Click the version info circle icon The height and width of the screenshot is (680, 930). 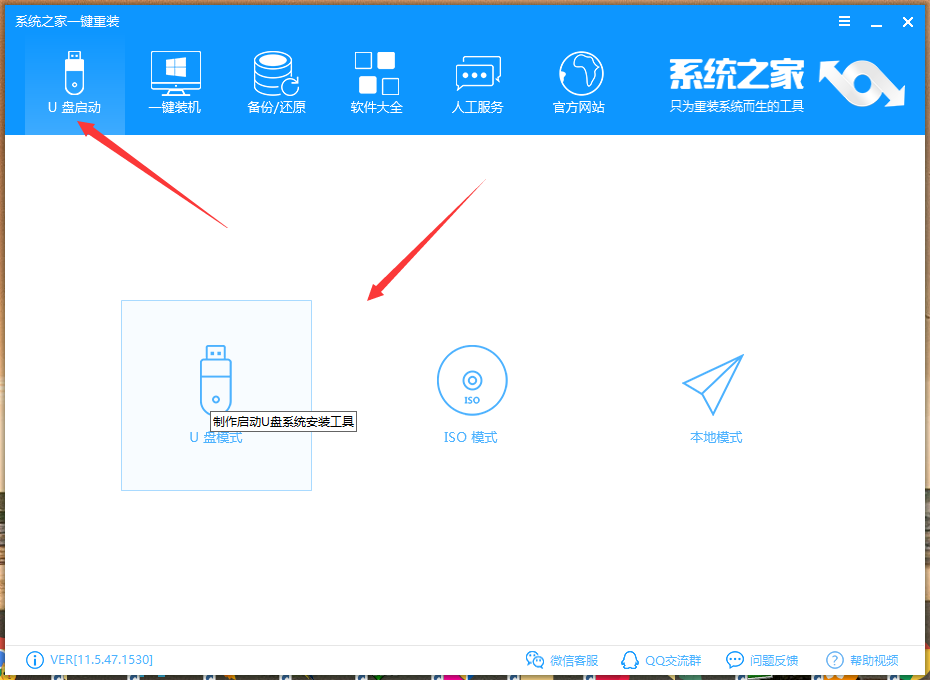click(x=33, y=660)
